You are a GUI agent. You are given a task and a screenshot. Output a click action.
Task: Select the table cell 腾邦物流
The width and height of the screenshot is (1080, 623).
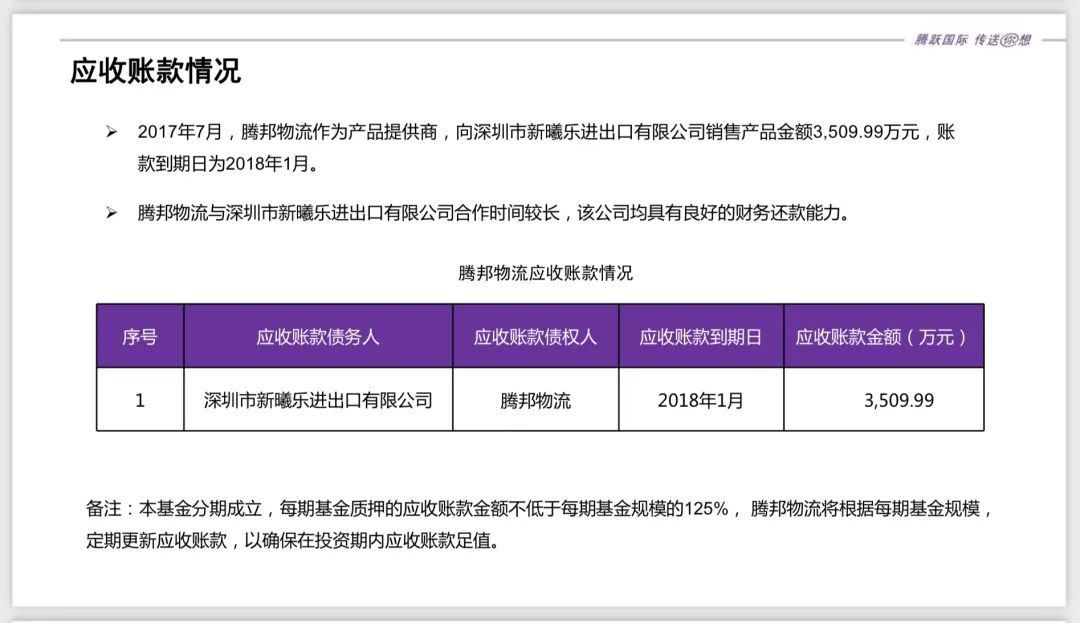[535, 399]
